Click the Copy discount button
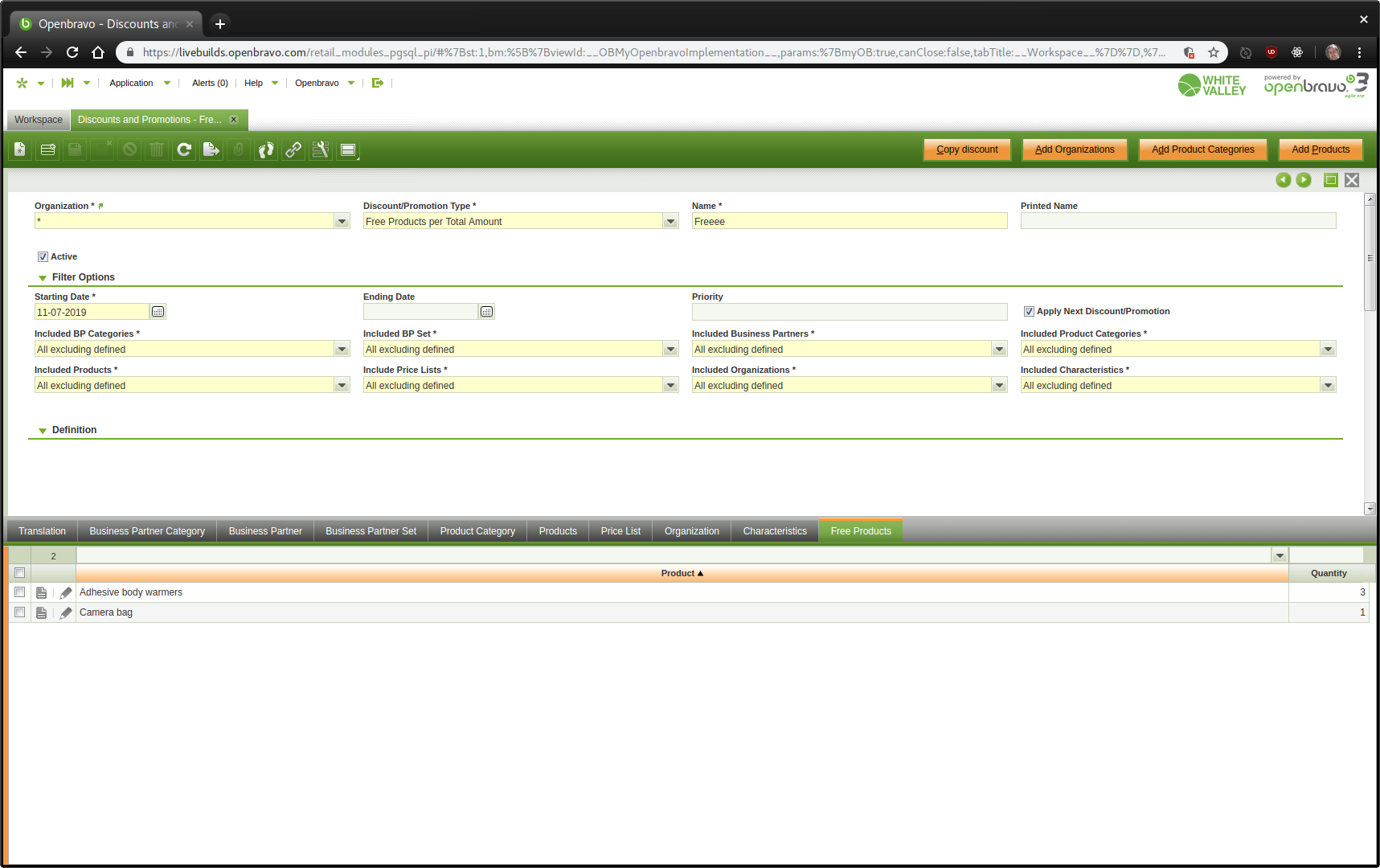This screenshot has width=1380, height=868. (x=967, y=149)
